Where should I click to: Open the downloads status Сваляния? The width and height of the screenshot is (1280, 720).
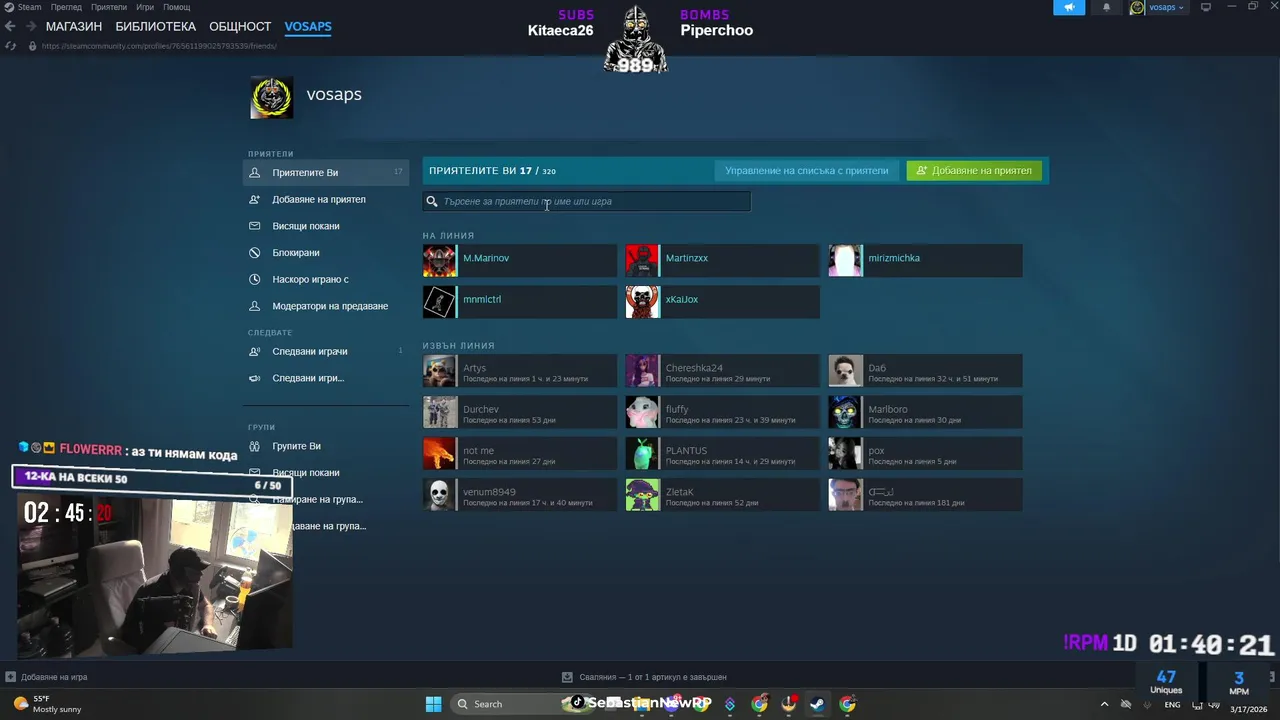(x=644, y=677)
